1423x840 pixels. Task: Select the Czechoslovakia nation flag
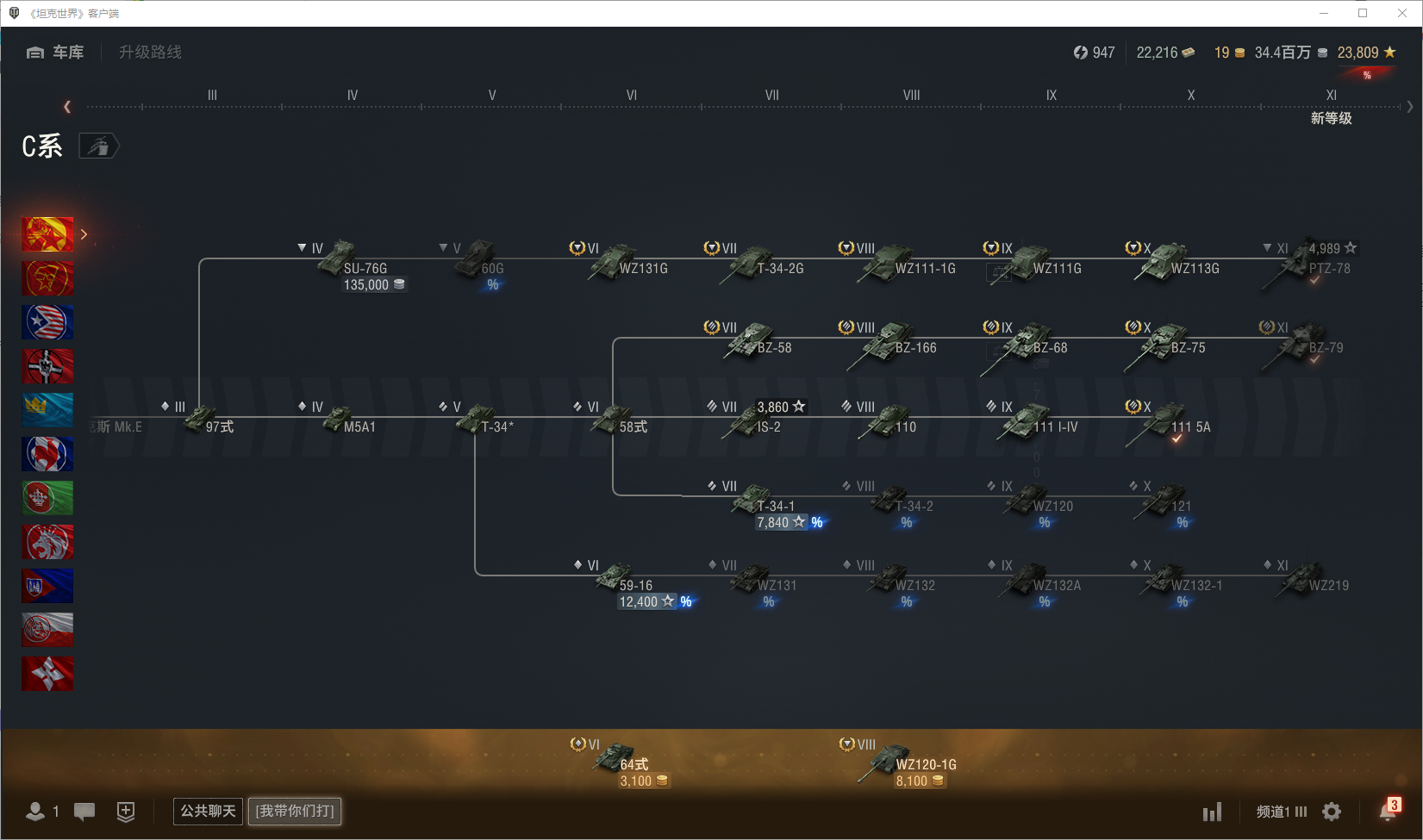pyautogui.click(x=47, y=586)
